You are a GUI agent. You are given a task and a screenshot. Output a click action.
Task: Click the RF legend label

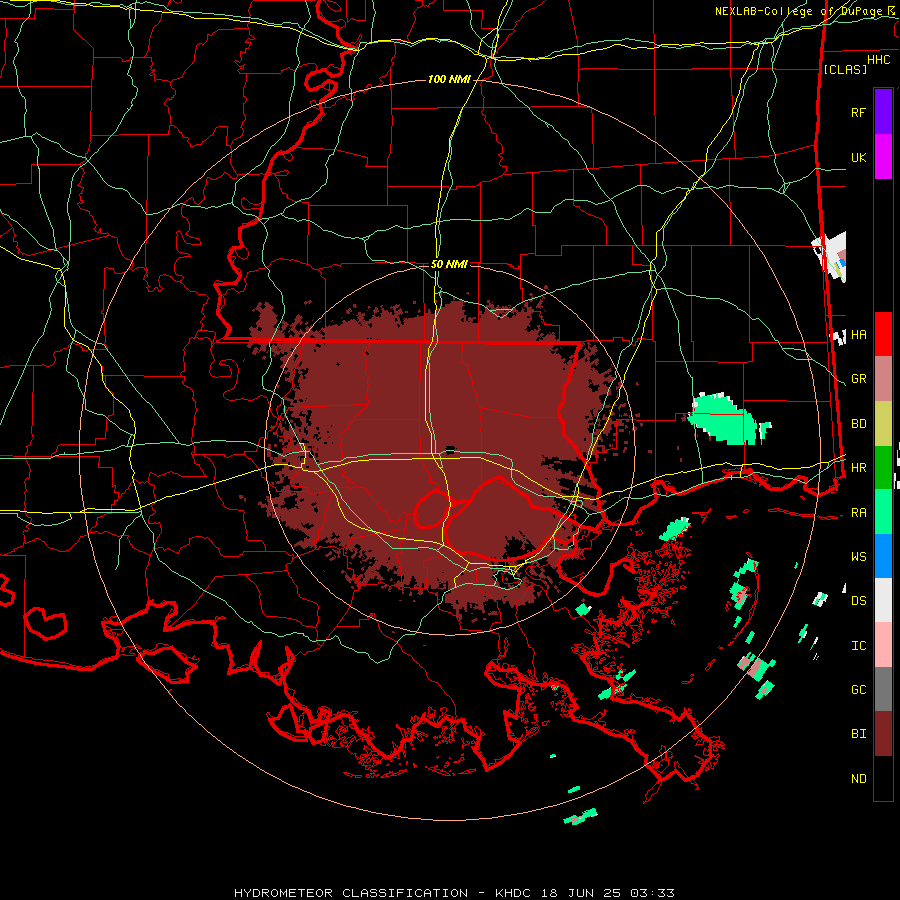pyautogui.click(x=858, y=112)
